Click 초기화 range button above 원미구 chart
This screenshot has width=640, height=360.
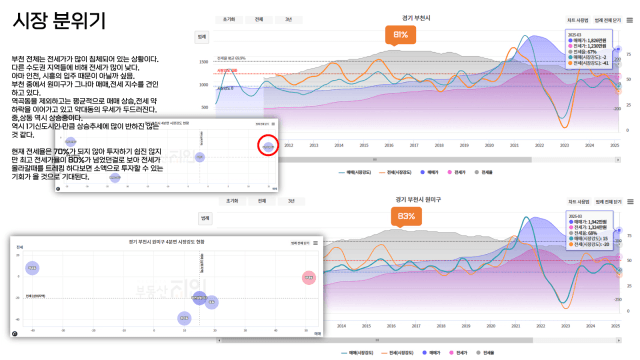pyautogui.click(x=232, y=201)
